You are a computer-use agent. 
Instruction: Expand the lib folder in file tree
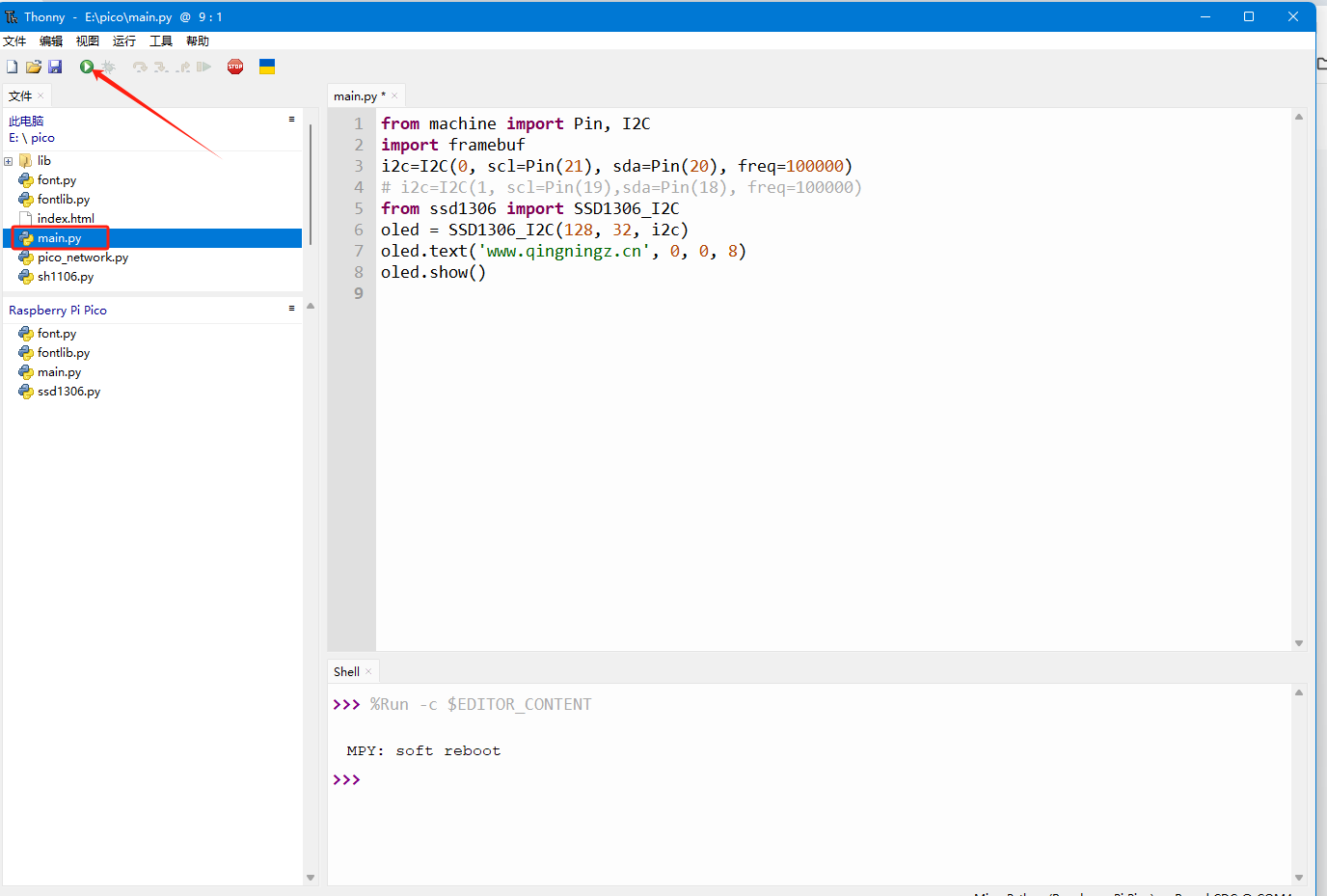click(x=9, y=161)
